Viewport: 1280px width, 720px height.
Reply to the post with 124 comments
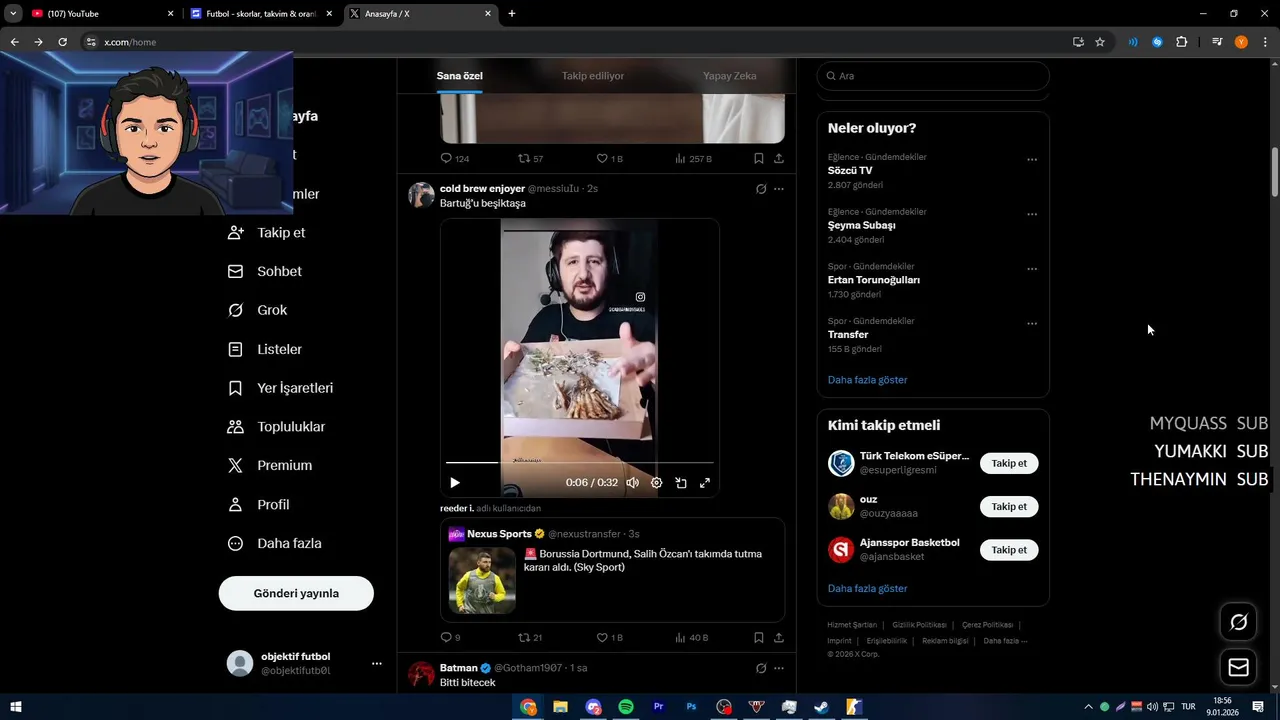coord(455,159)
